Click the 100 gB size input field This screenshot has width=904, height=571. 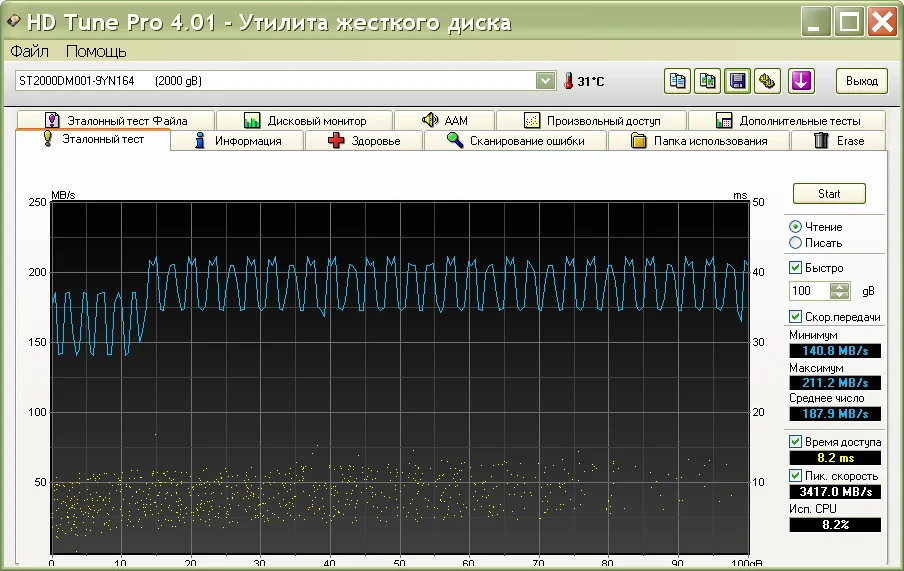[x=809, y=291]
